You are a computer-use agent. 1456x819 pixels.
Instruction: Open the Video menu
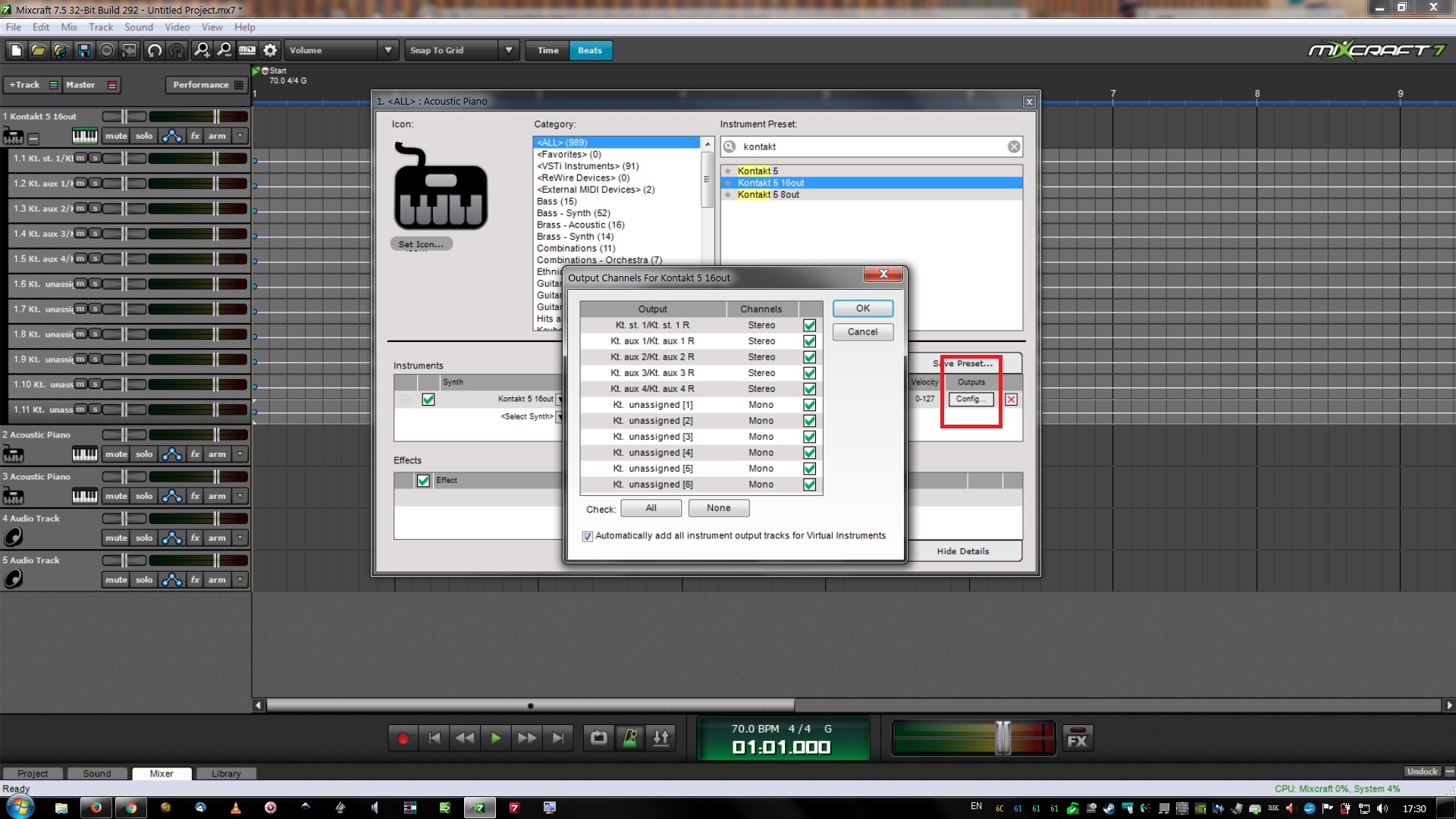(177, 27)
